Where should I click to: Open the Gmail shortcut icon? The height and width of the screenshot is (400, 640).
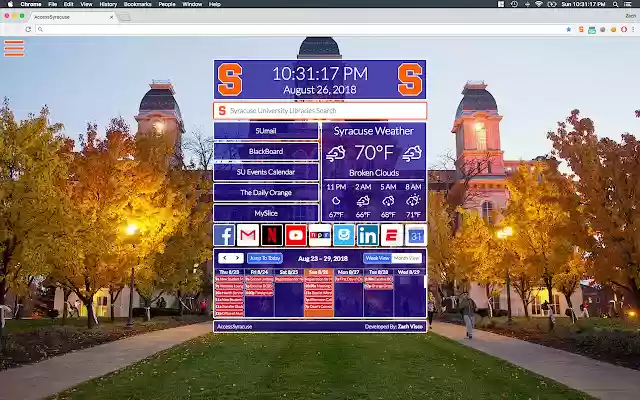pyautogui.click(x=248, y=235)
